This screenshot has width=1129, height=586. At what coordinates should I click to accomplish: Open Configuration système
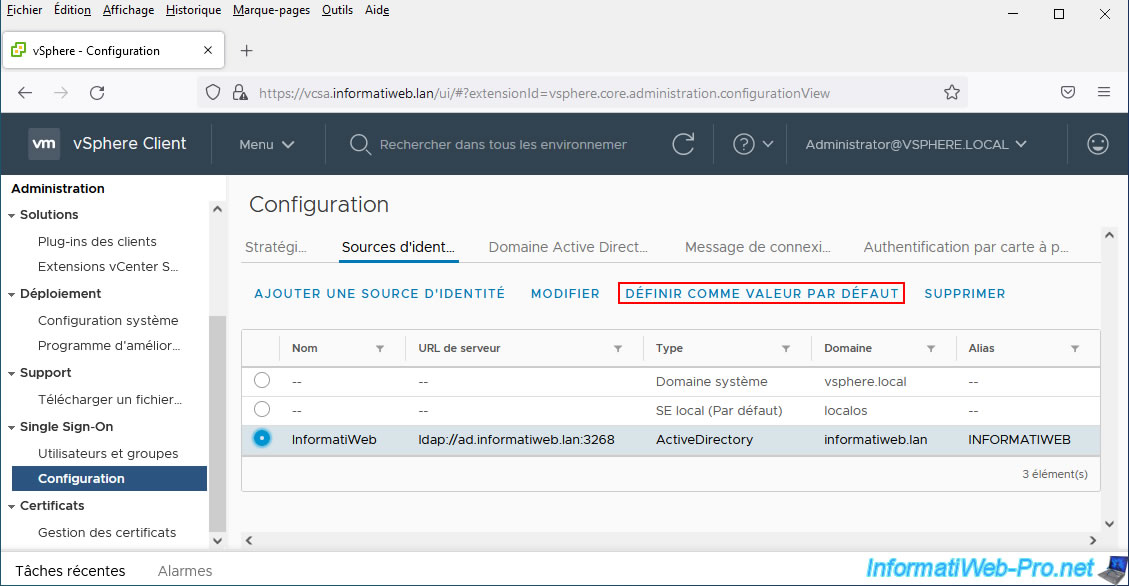coord(108,320)
